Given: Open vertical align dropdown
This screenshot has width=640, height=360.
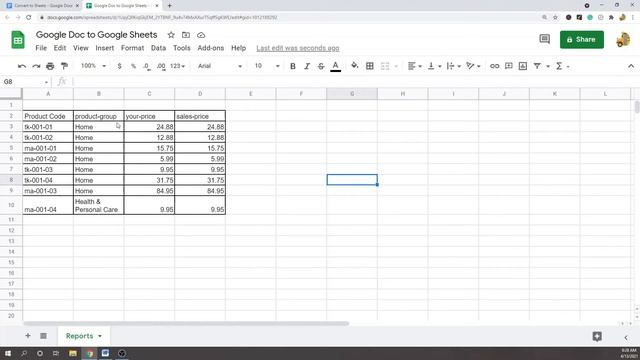Looking at the screenshot, I should click(x=434, y=66).
